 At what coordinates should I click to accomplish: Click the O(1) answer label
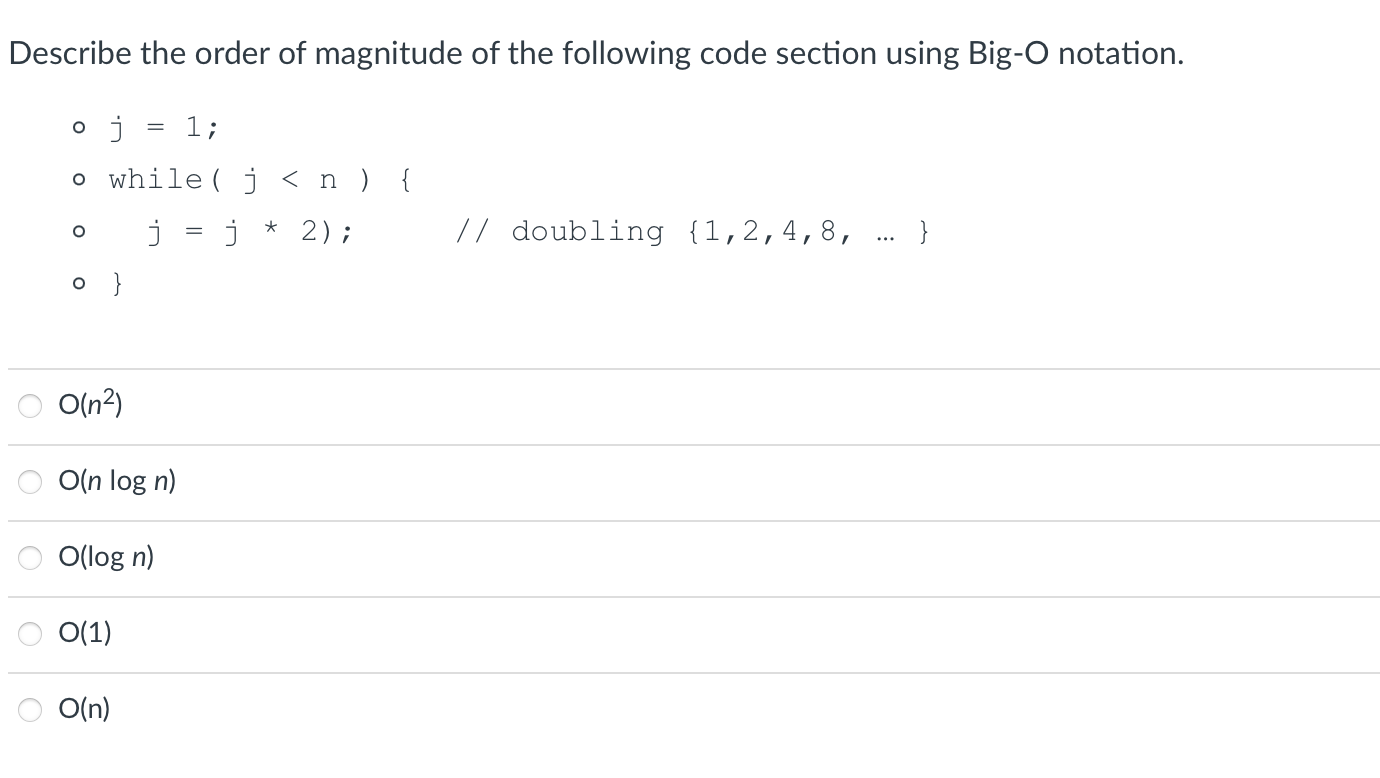[x=85, y=632]
